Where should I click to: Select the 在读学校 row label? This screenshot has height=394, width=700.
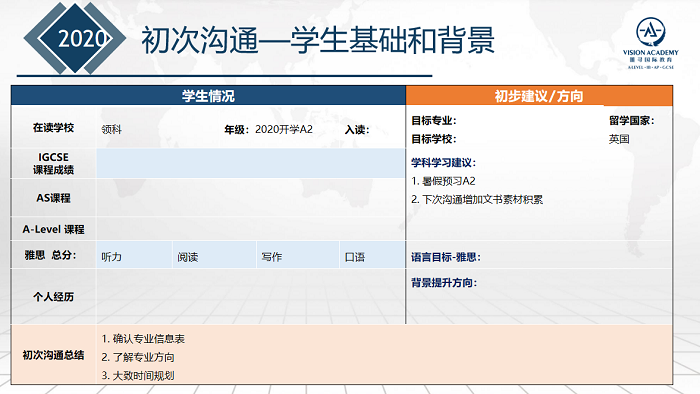coord(53,128)
